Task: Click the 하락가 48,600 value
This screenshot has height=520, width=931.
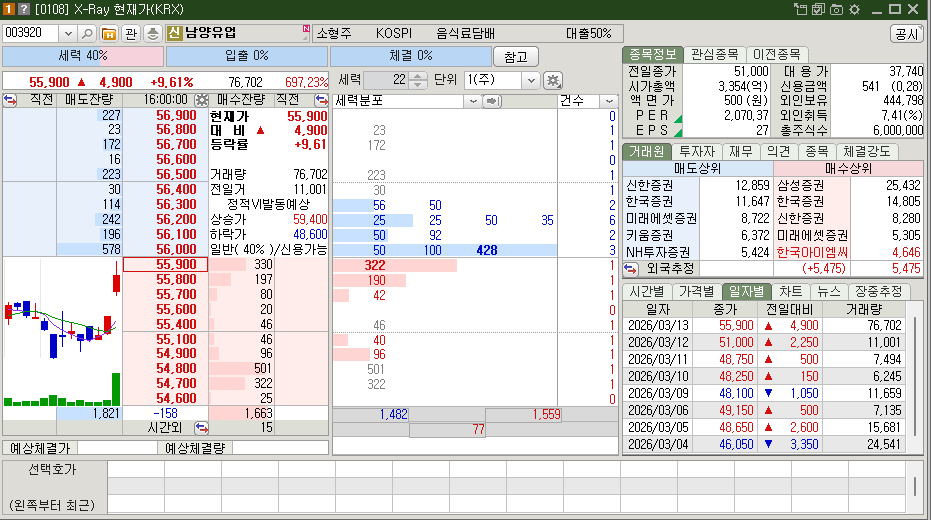Action: click(310, 234)
